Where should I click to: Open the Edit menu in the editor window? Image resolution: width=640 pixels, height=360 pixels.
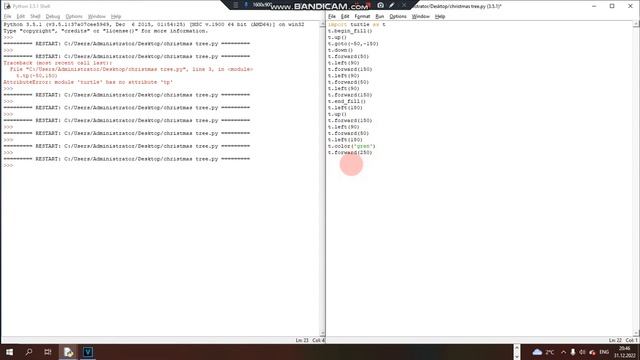pos(345,16)
